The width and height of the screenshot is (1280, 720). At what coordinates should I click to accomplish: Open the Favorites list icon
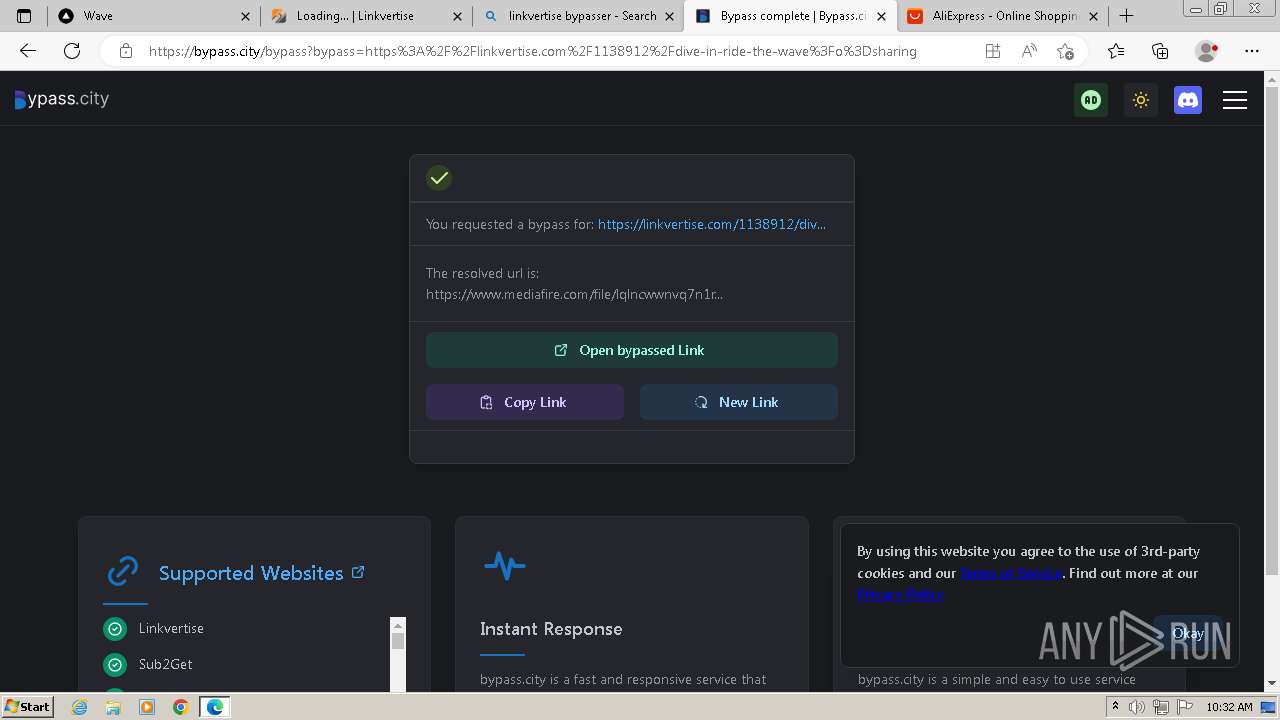point(1116,51)
